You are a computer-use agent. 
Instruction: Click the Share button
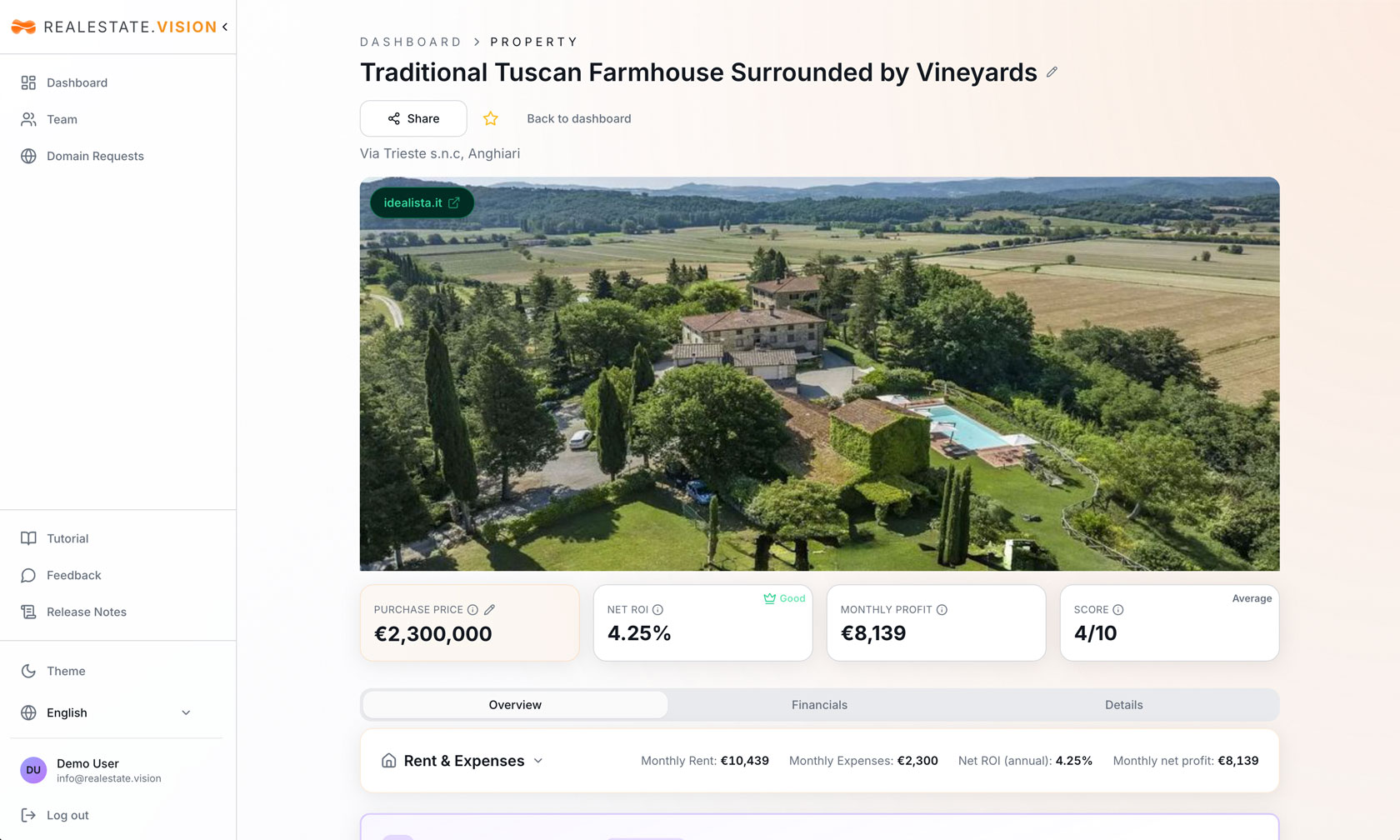click(413, 119)
